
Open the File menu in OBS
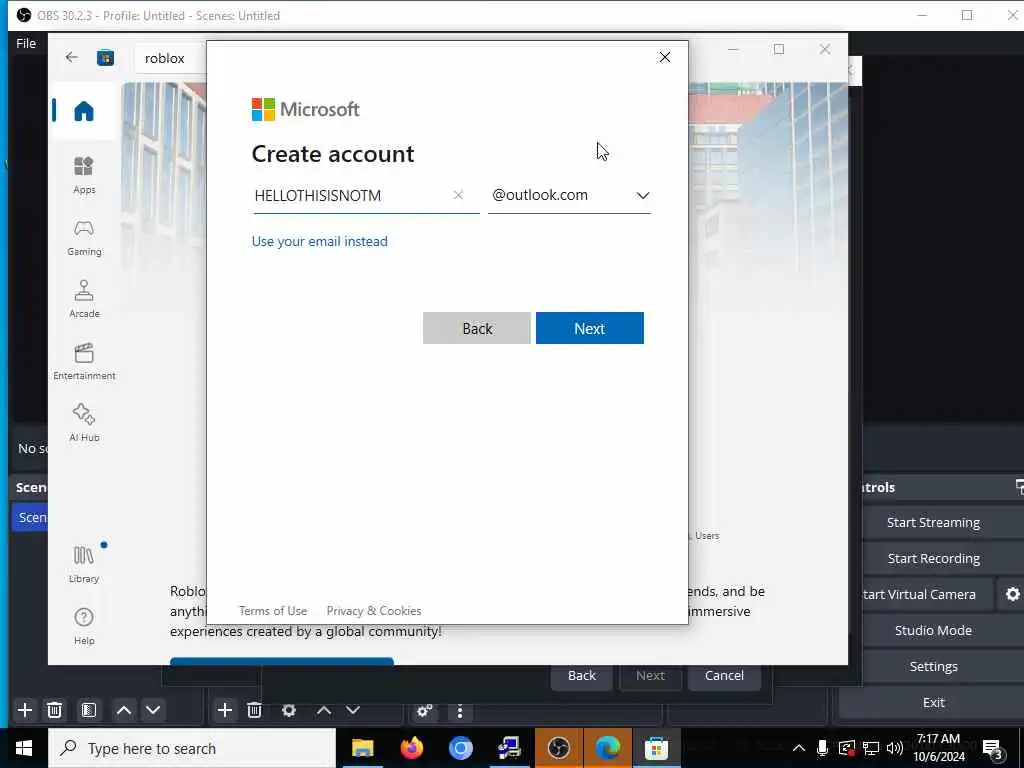click(26, 43)
